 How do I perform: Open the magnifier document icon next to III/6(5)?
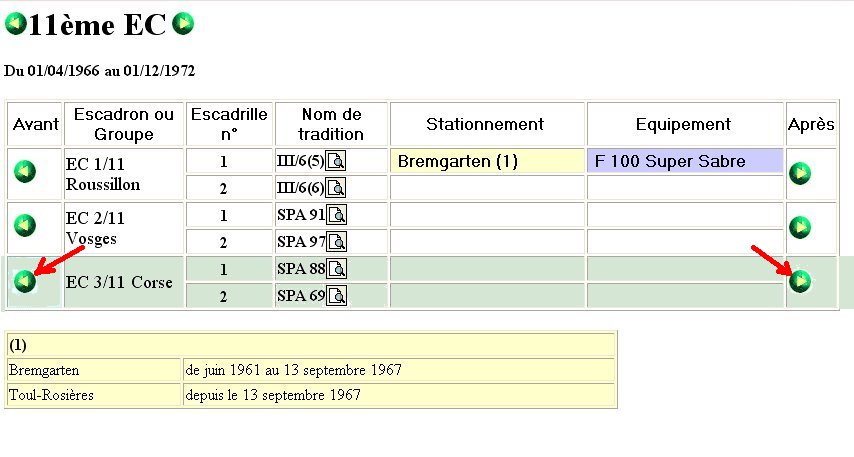[336, 161]
